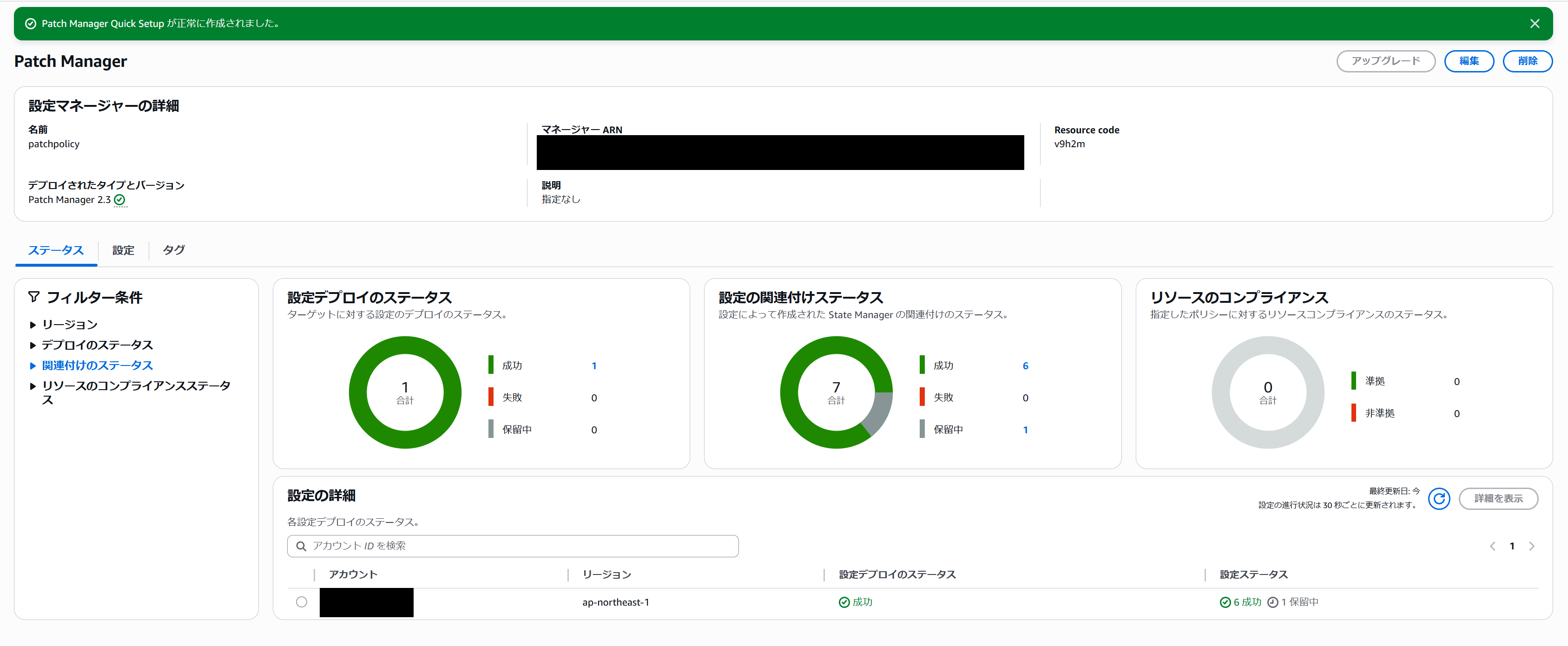Click the search magnifier icon in account search
1568x646 pixels.
click(301, 546)
